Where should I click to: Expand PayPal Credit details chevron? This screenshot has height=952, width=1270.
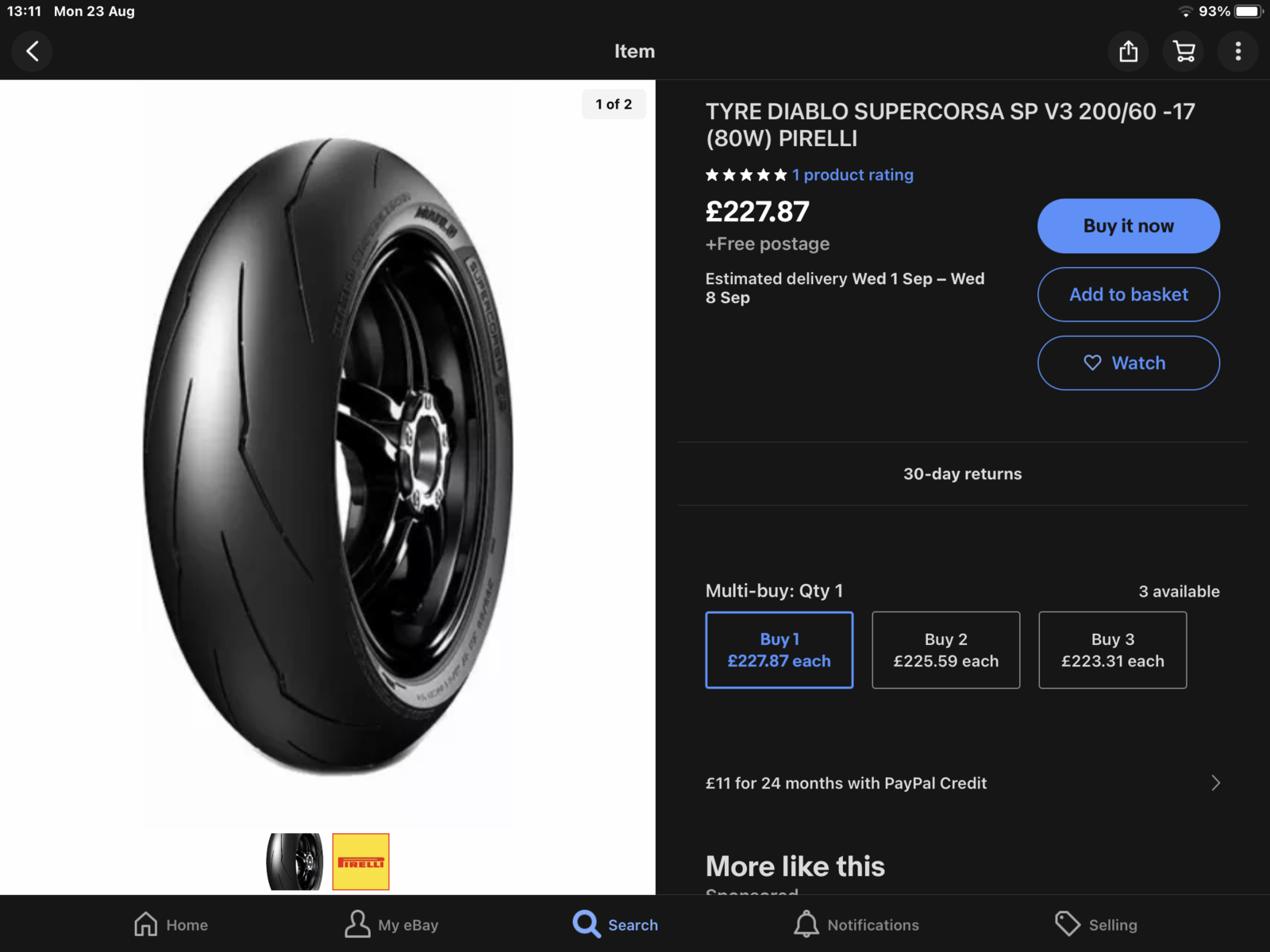(x=1215, y=784)
